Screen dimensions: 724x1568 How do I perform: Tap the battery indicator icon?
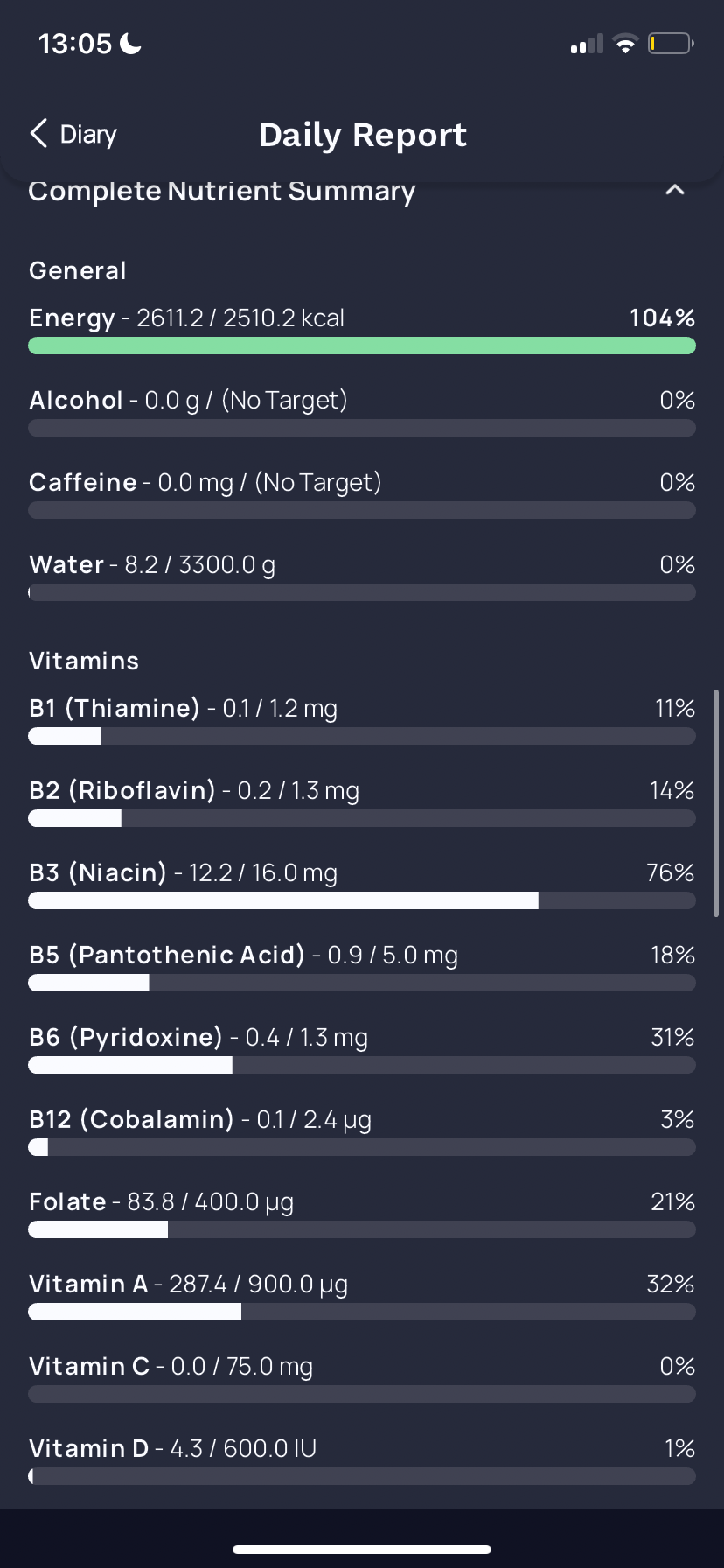point(671,43)
